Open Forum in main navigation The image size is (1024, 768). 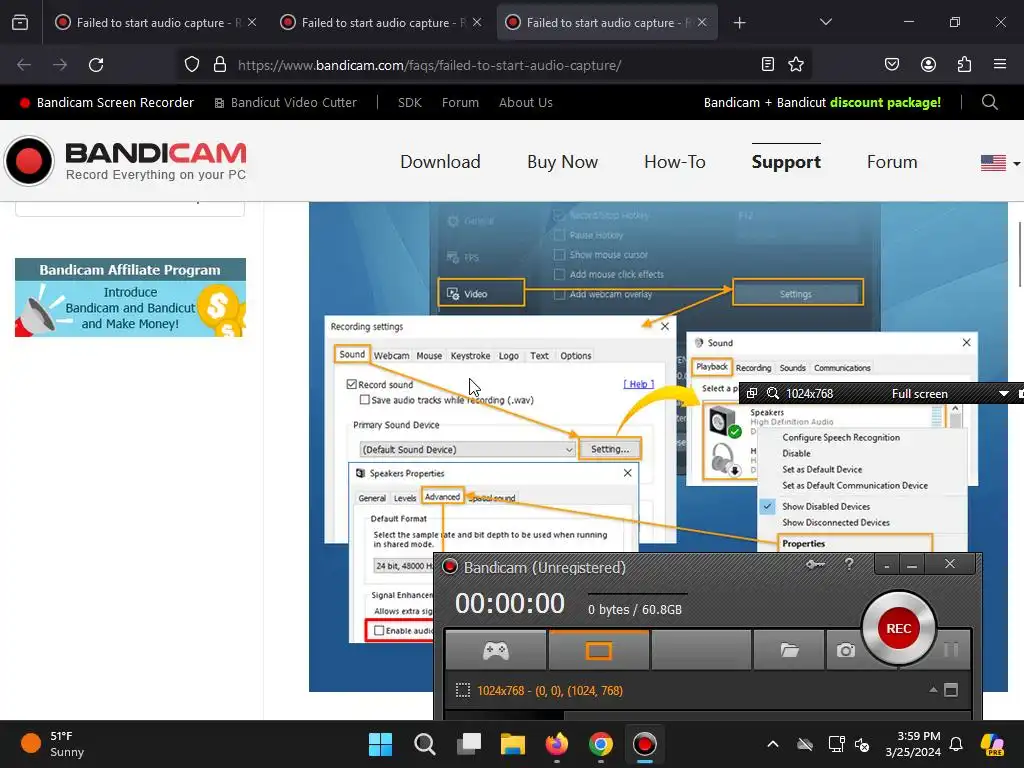click(x=891, y=161)
